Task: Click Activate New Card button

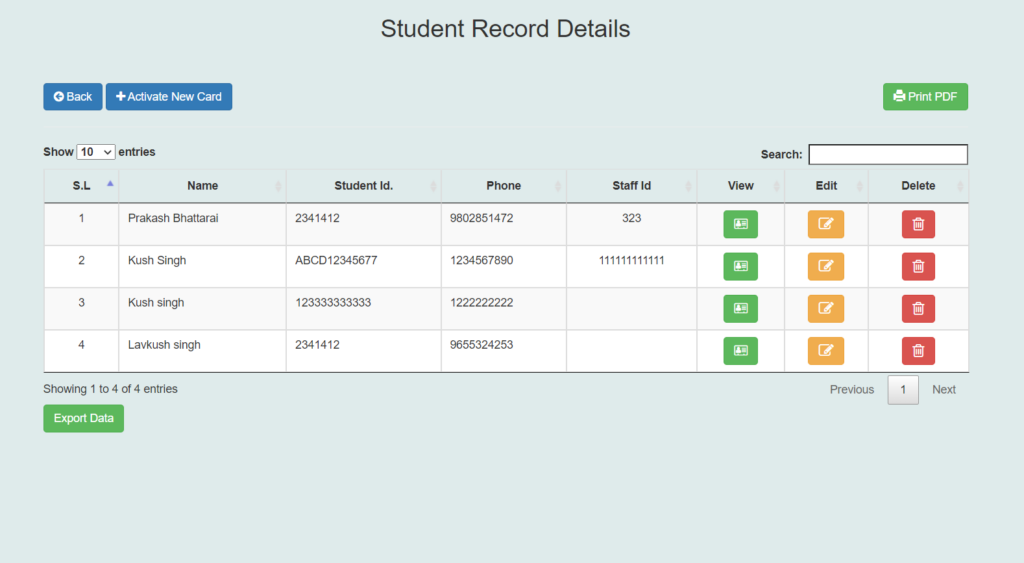Action: pos(168,97)
